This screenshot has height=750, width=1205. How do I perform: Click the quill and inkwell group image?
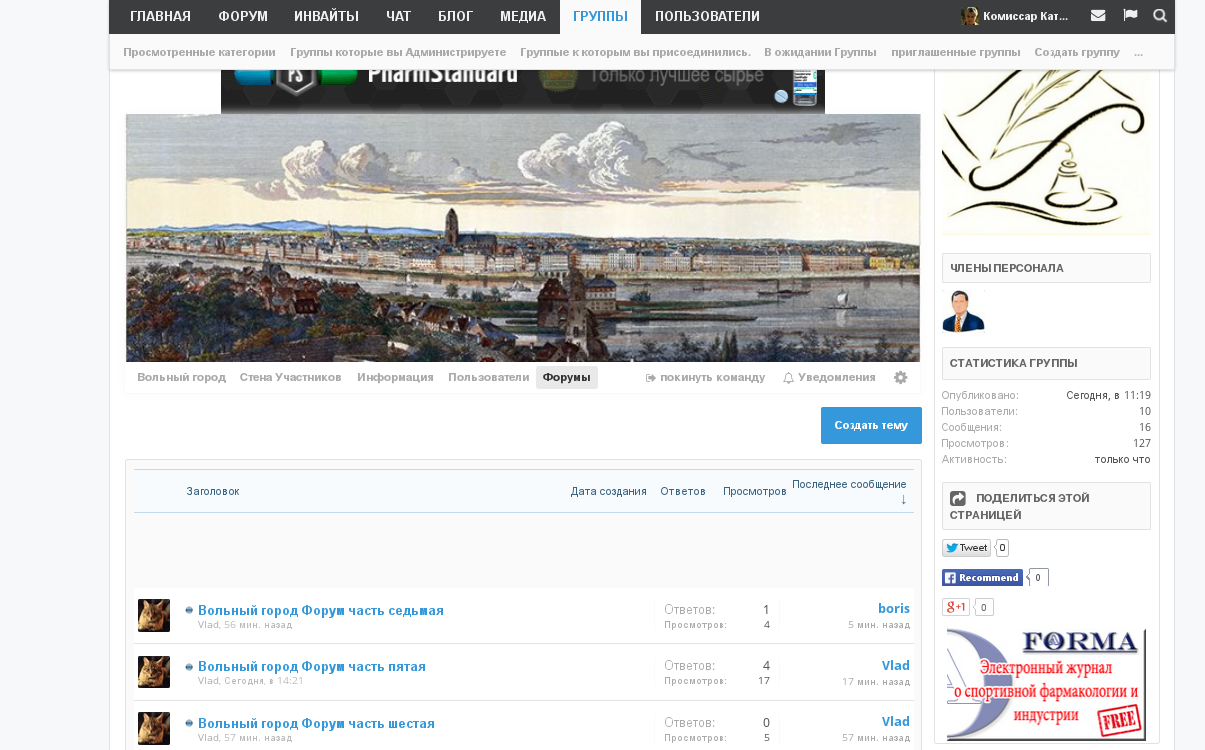tap(1046, 152)
